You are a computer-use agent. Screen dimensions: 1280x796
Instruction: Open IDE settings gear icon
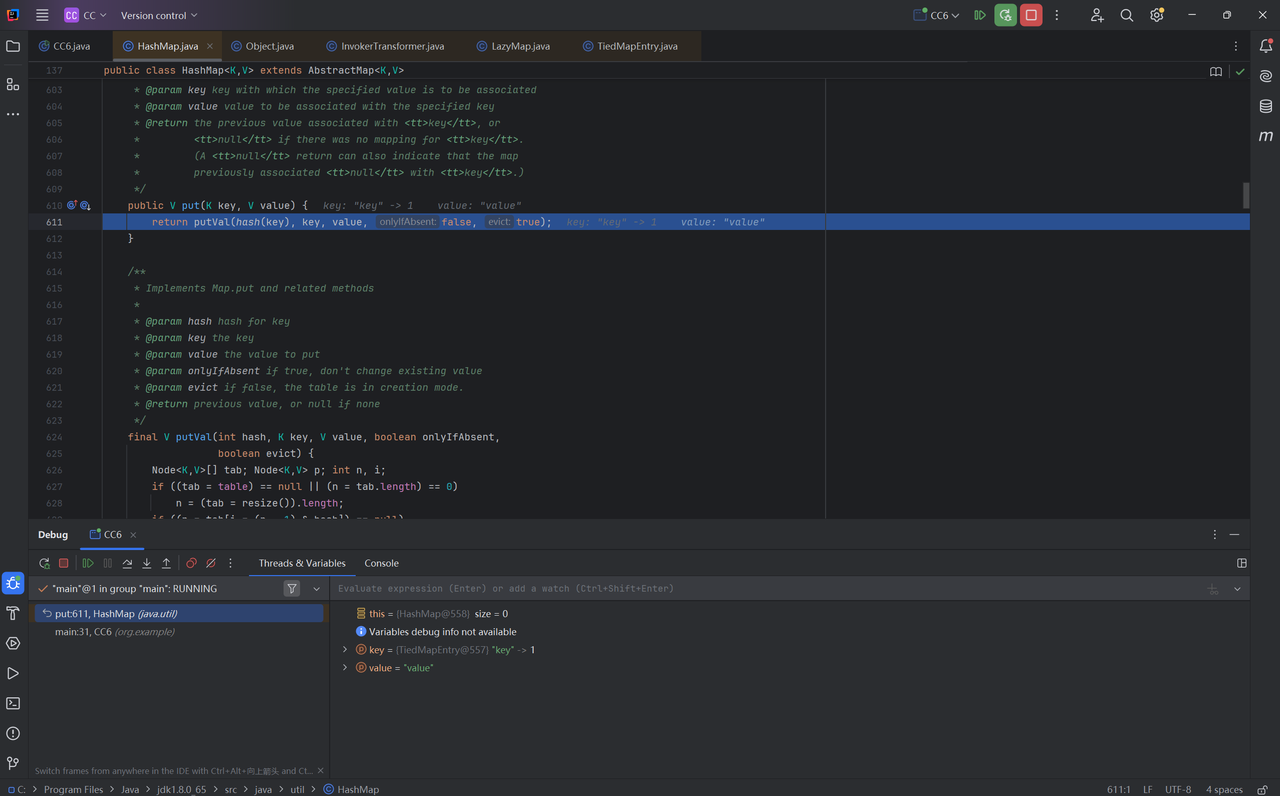[x=1157, y=15]
